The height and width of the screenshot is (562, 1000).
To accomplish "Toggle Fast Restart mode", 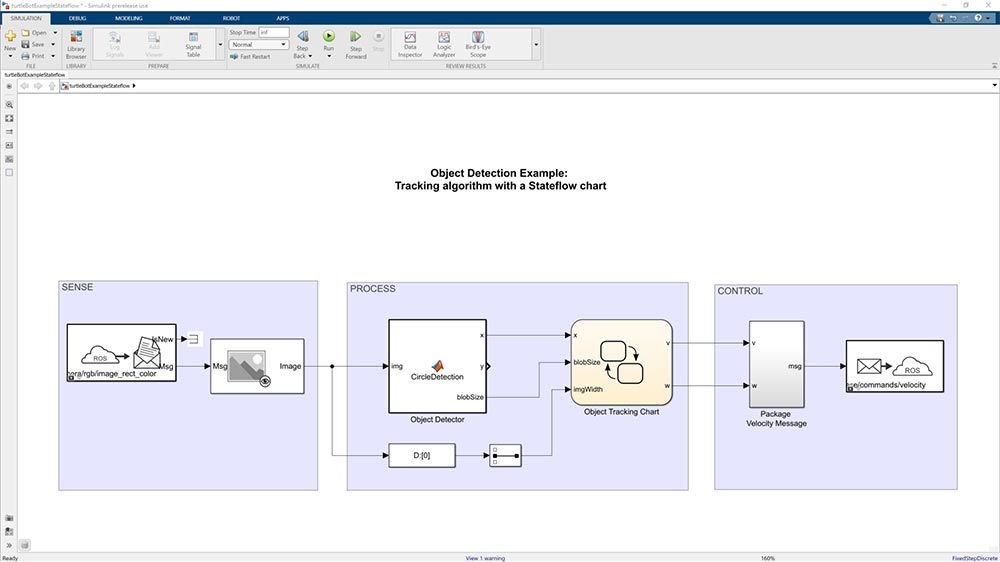I will click(x=250, y=57).
